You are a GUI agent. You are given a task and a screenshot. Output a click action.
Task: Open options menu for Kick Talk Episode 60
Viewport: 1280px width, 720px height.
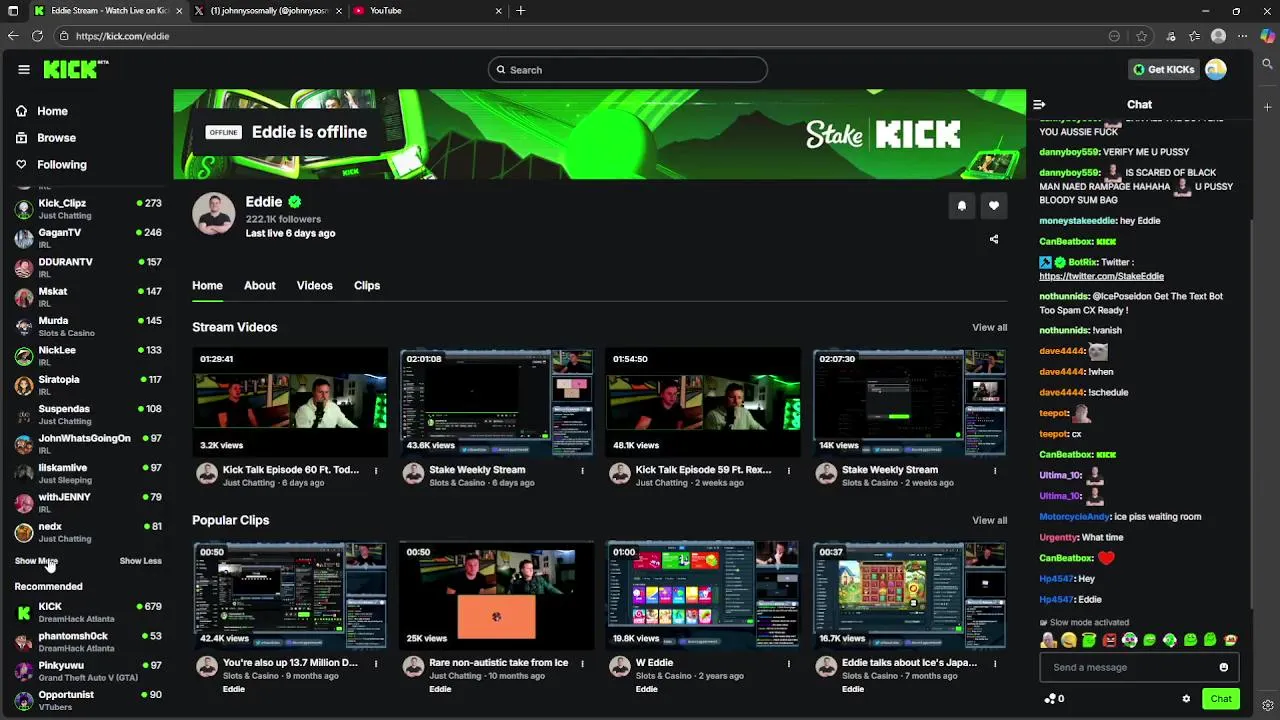click(376, 471)
